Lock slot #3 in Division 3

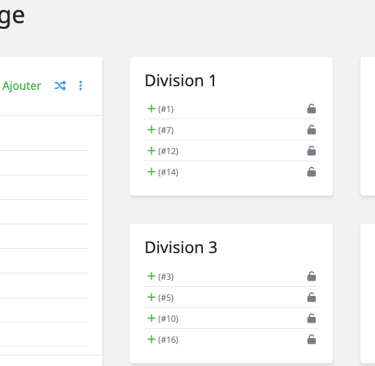(x=311, y=276)
